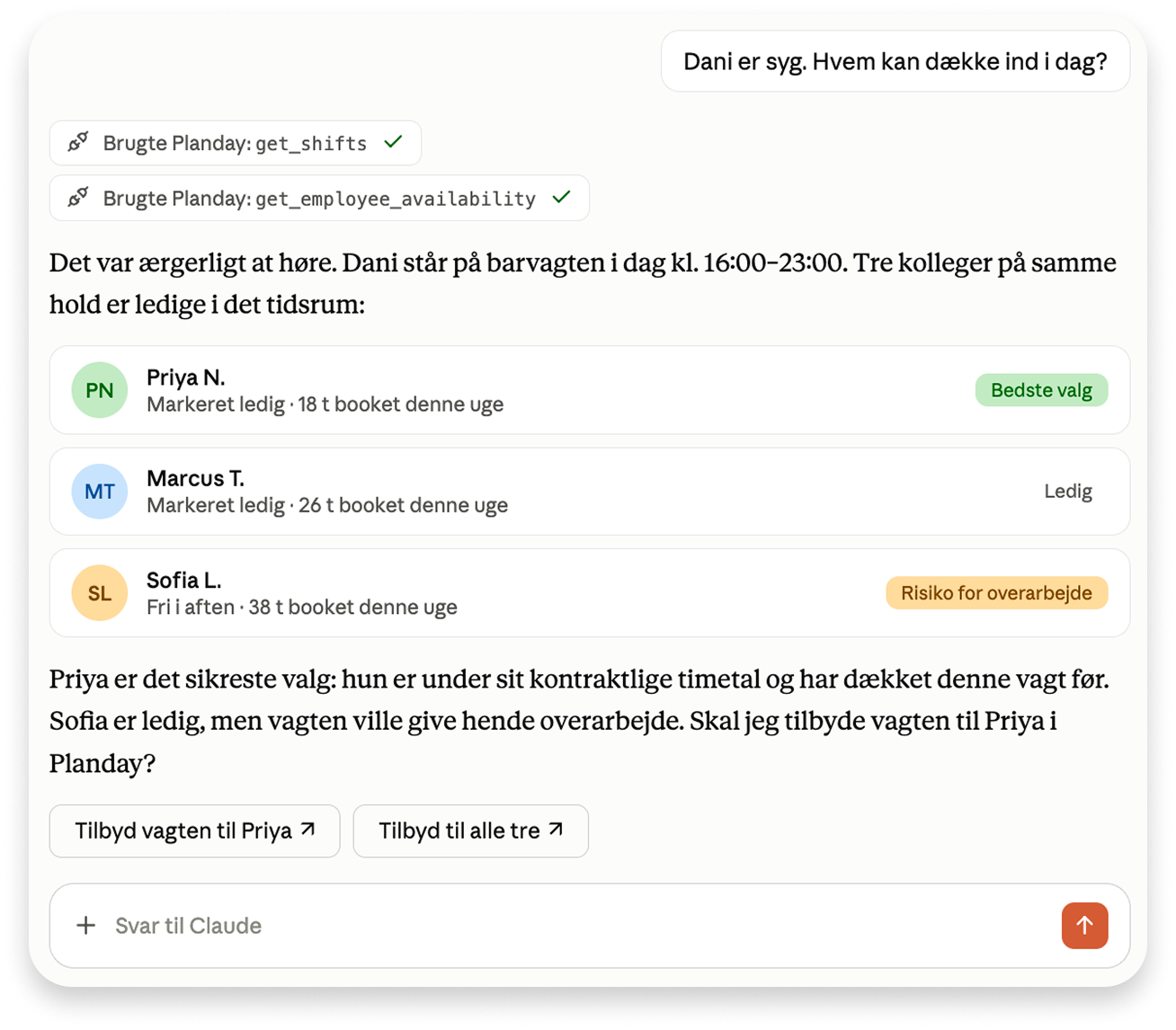Click the SL avatar for Sofia

point(100,593)
